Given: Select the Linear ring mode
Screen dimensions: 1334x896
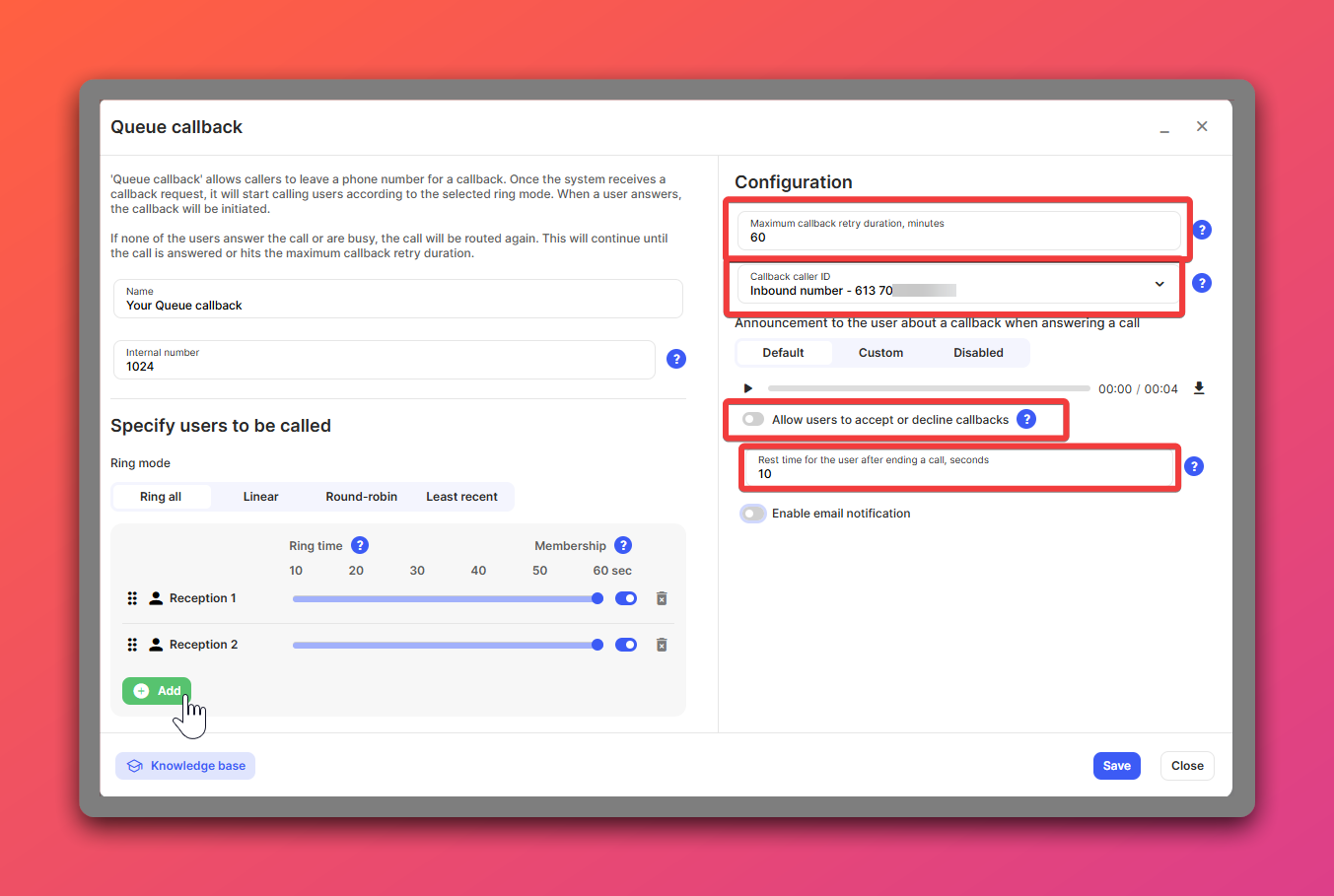Looking at the screenshot, I should [x=261, y=497].
